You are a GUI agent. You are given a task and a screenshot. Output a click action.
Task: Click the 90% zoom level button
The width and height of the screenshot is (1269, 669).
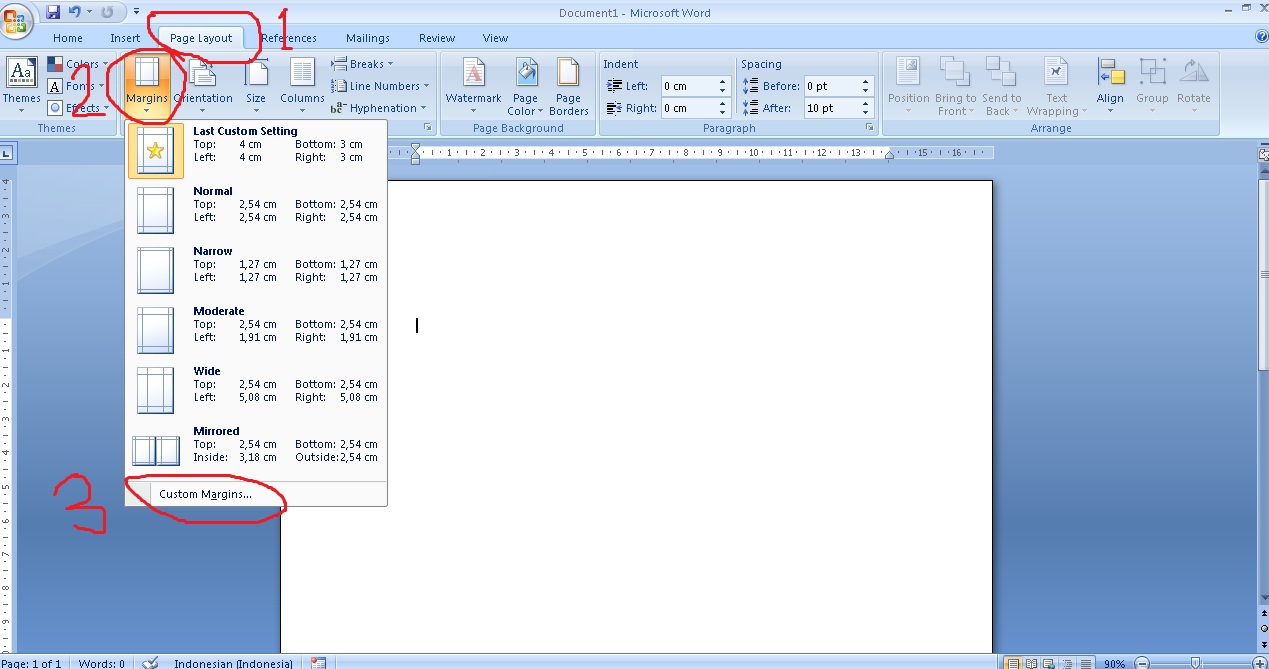pyautogui.click(x=1114, y=663)
